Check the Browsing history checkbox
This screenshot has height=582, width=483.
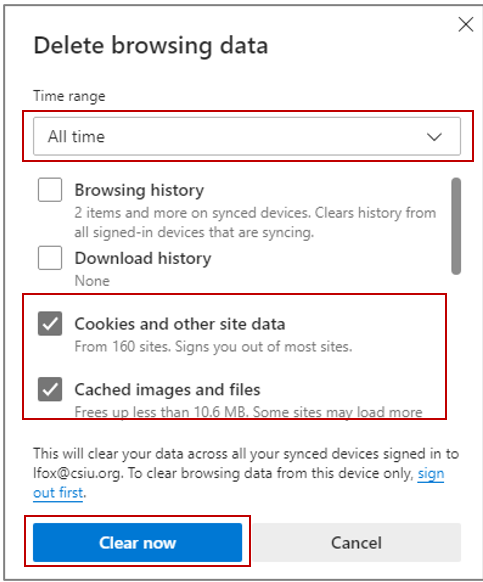click(50, 190)
